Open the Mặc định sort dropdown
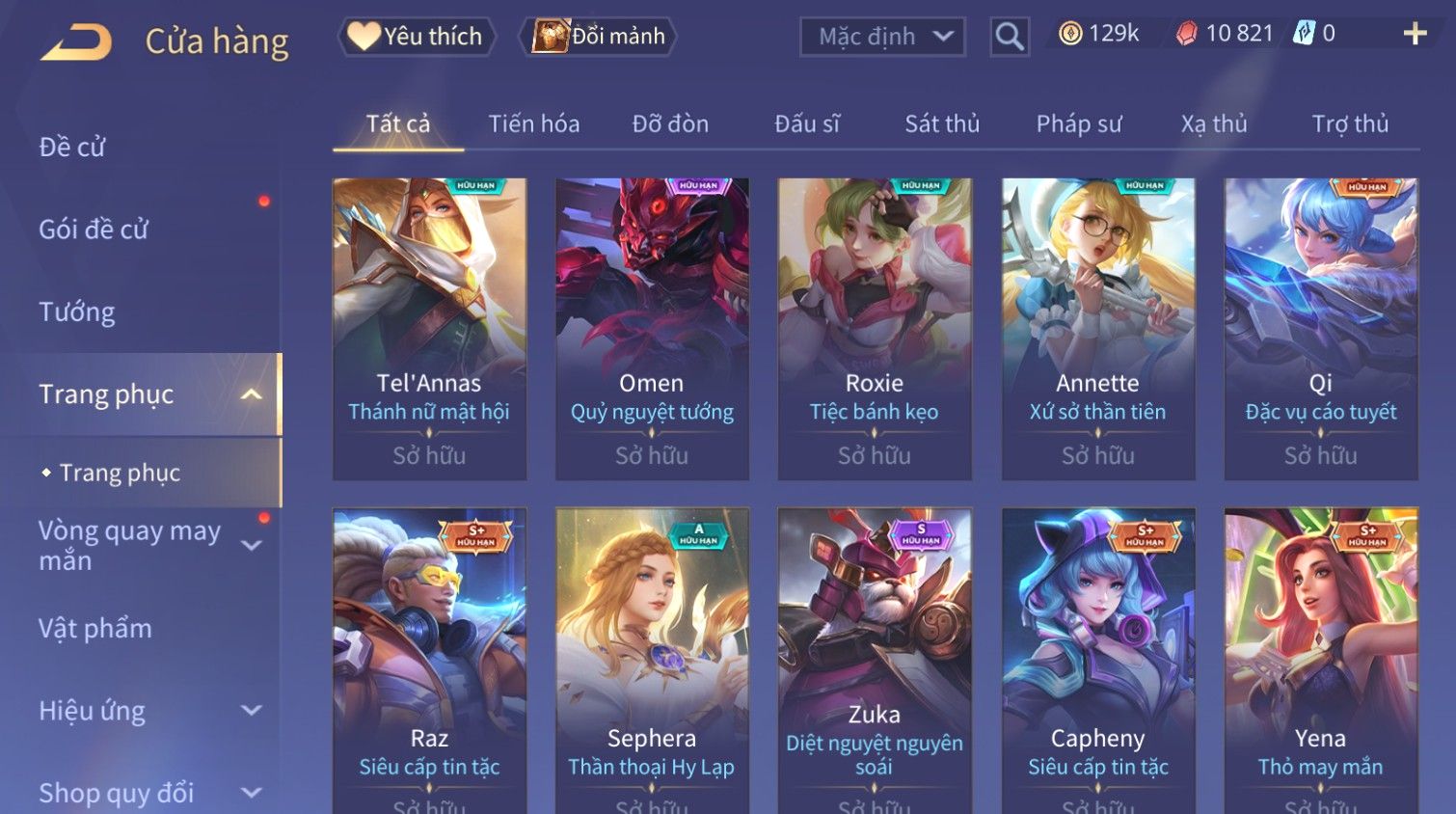The height and width of the screenshot is (814, 1456). point(882,37)
